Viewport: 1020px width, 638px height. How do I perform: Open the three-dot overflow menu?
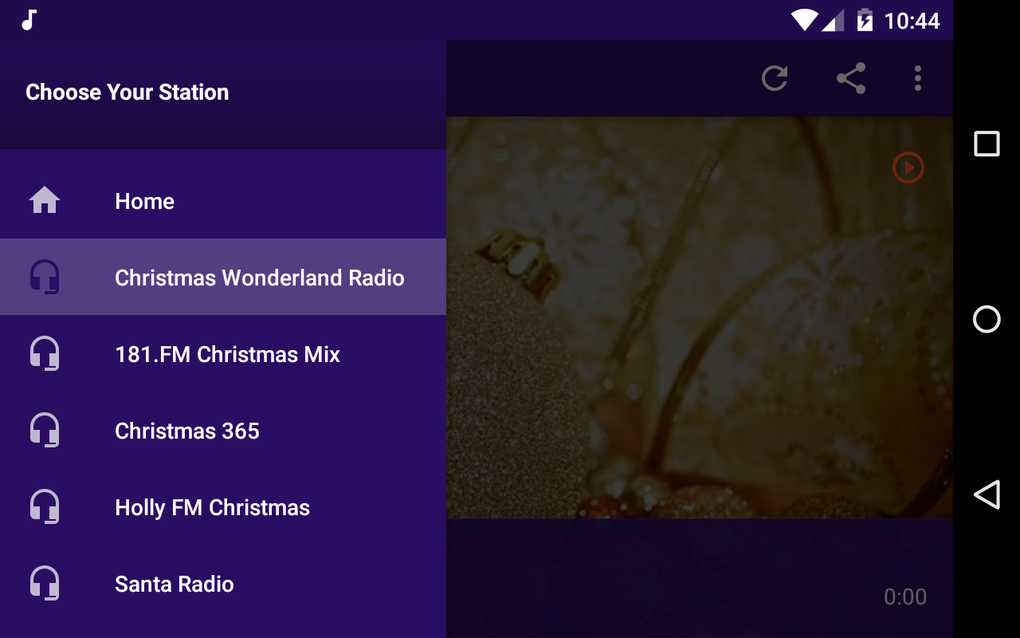[x=918, y=78]
